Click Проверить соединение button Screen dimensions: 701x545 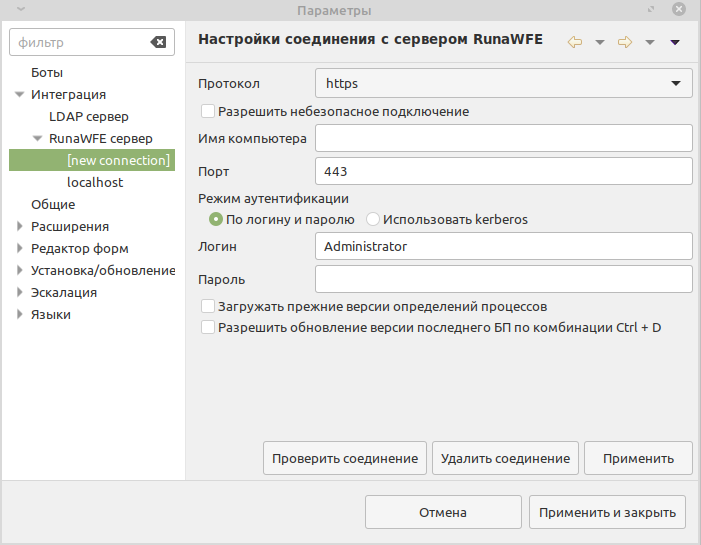click(x=345, y=458)
